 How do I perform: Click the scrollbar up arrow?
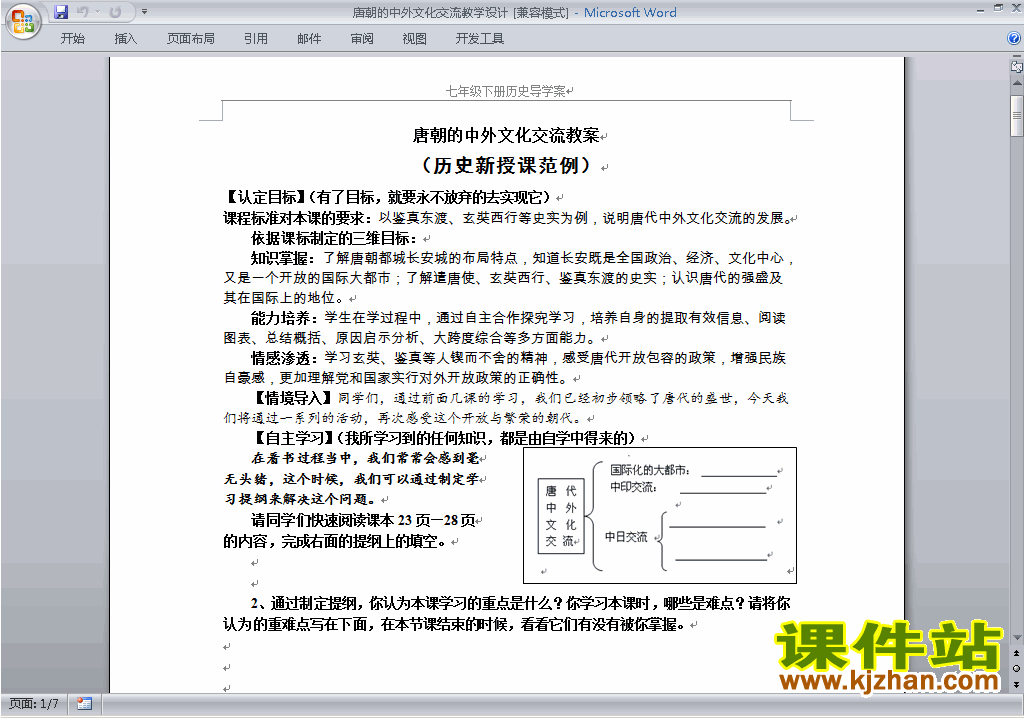pyautogui.click(x=1017, y=83)
